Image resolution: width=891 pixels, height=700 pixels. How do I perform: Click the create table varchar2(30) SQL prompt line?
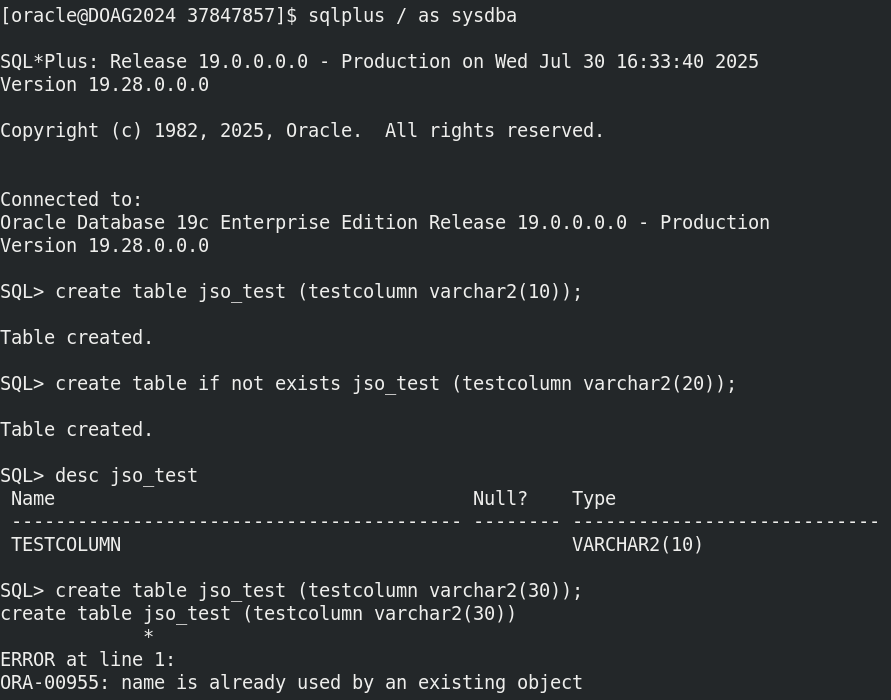click(291, 590)
